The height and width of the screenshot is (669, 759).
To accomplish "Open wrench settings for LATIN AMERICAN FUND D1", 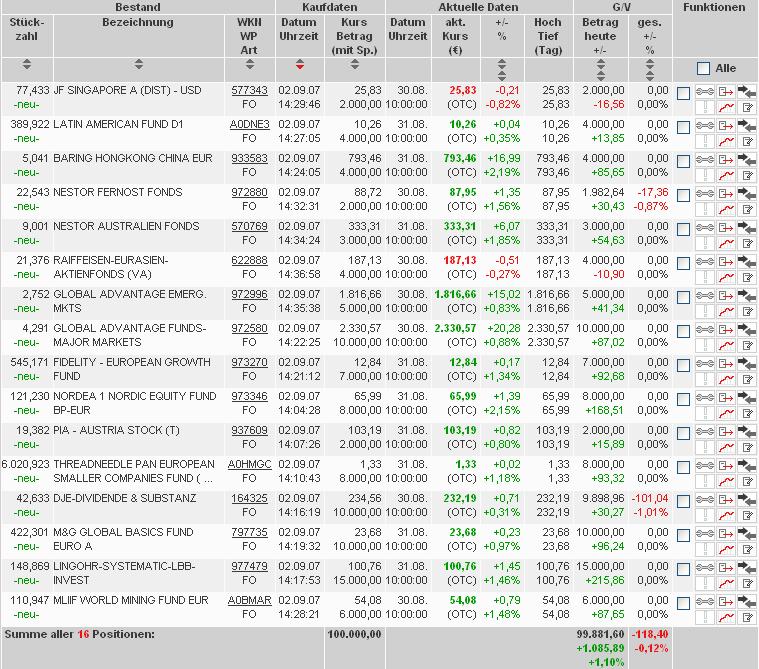I will point(705,125).
